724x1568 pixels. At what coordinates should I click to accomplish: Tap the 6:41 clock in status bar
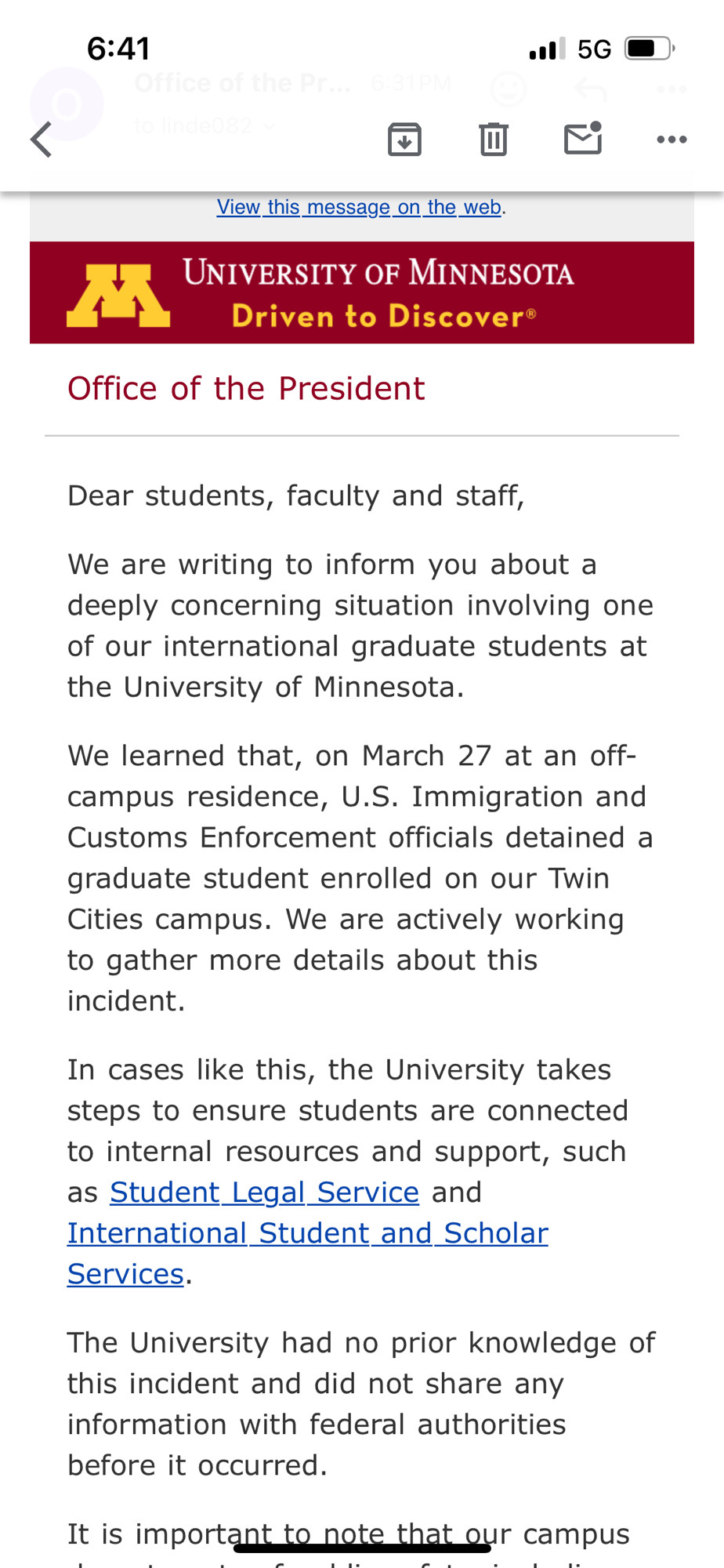coord(118,49)
